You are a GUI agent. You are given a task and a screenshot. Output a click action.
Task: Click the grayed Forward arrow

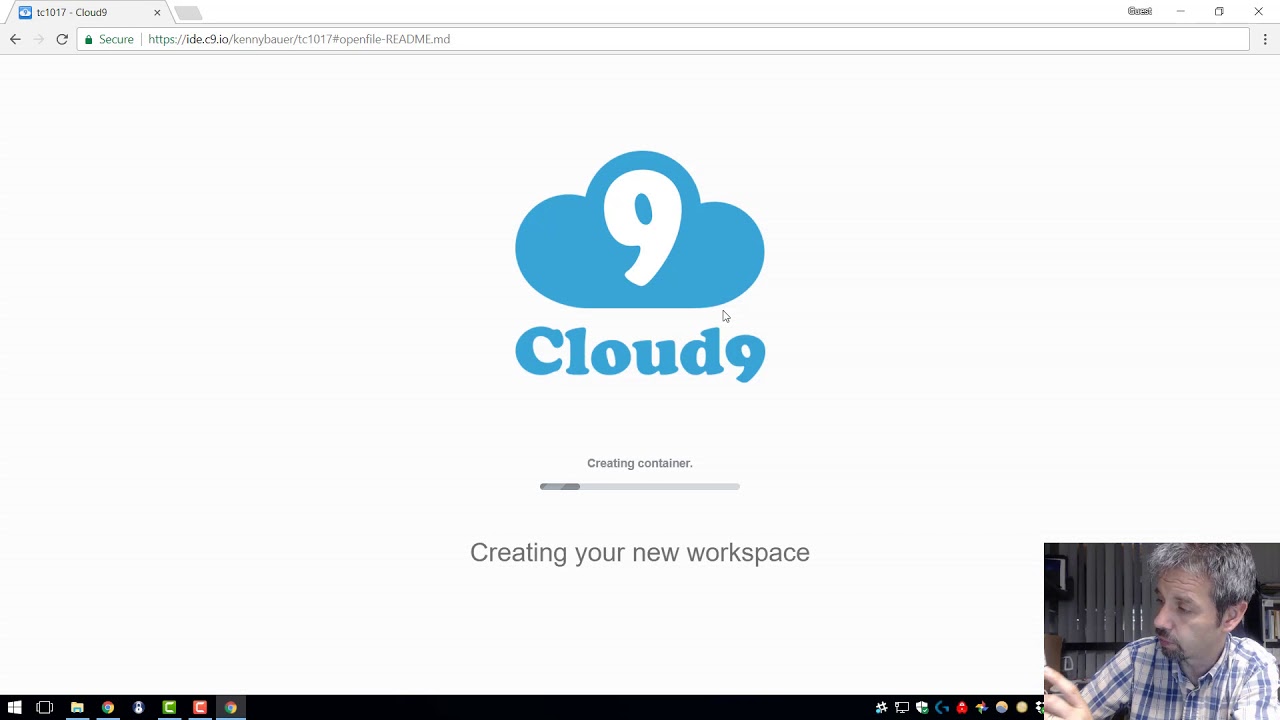click(39, 39)
